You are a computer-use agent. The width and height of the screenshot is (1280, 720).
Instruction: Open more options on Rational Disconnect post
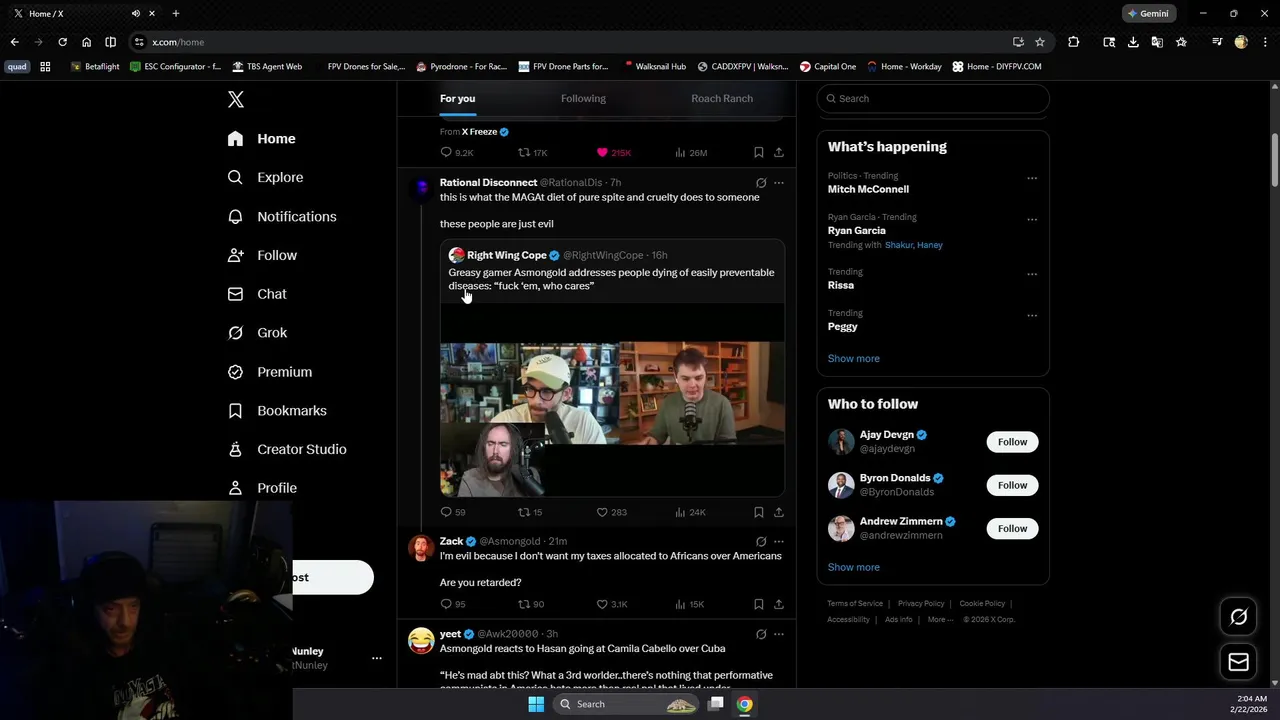[779, 183]
